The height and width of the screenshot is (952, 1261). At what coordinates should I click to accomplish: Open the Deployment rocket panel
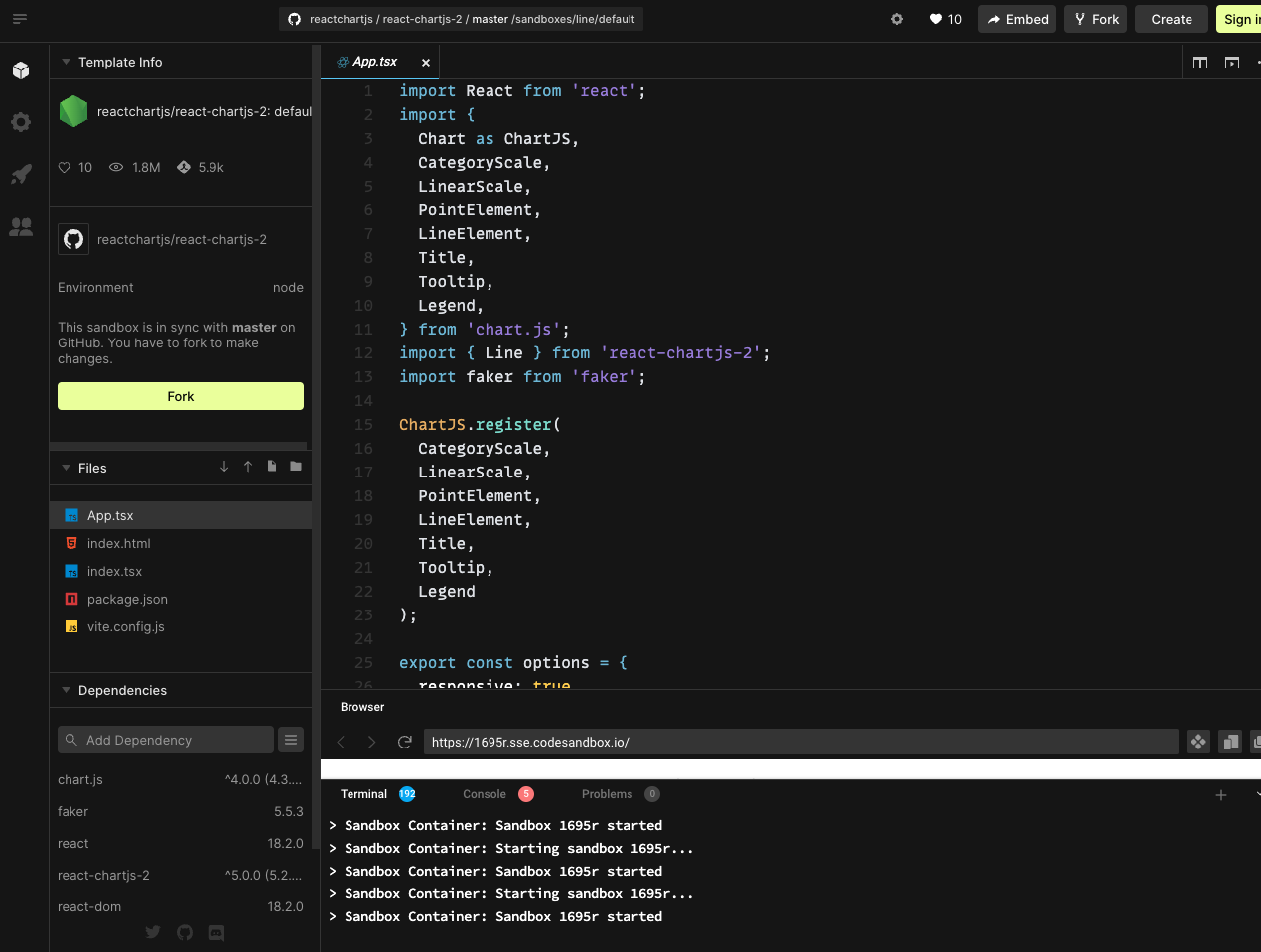pyautogui.click(x=21, y=174)
